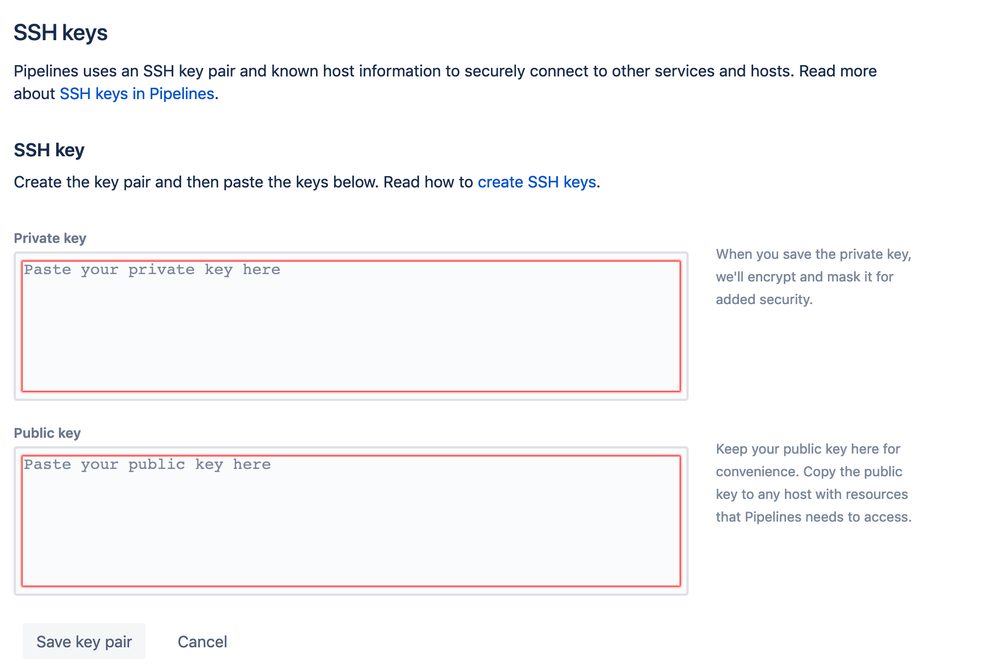The height and width of the screenshot is (666, 999).
Task: Click the Save key pair button
Action: click(x=84, y=641)
